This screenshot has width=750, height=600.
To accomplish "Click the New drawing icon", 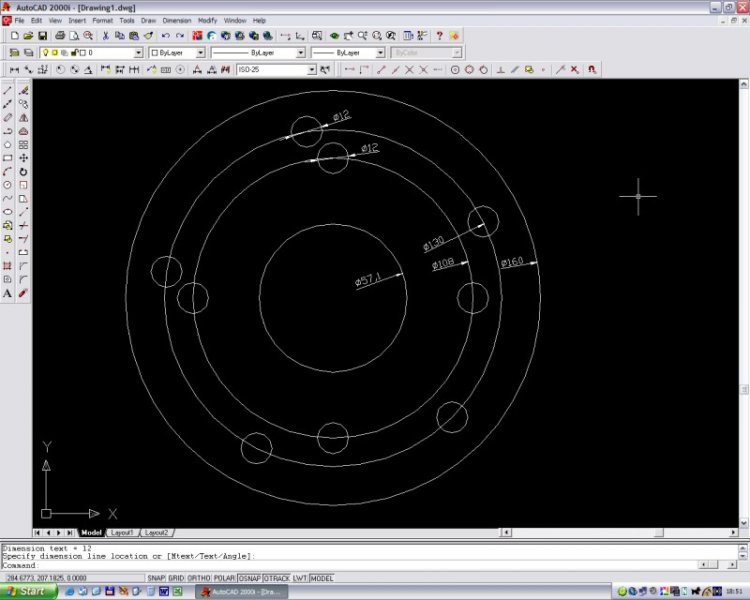I will pyautogui.click(x=14, y=35).
